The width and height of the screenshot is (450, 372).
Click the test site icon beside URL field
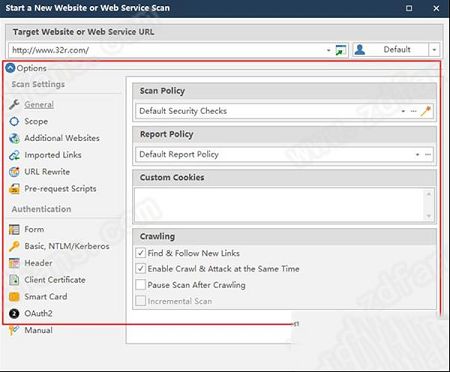341,50
